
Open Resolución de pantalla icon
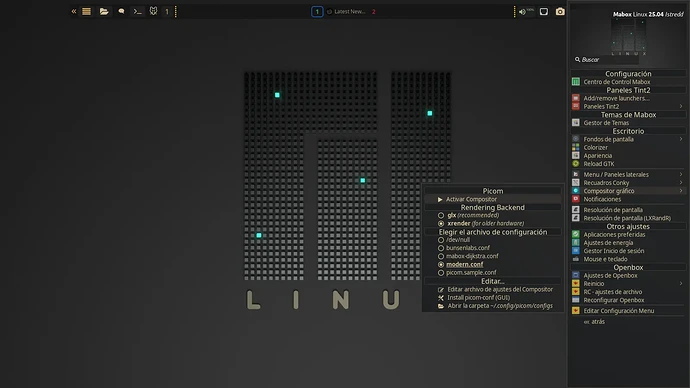[x=576, y=210]
